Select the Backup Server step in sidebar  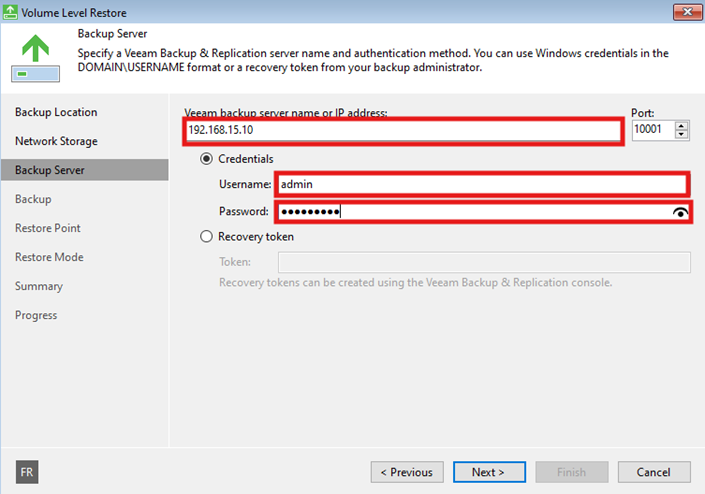click(50, 170)
